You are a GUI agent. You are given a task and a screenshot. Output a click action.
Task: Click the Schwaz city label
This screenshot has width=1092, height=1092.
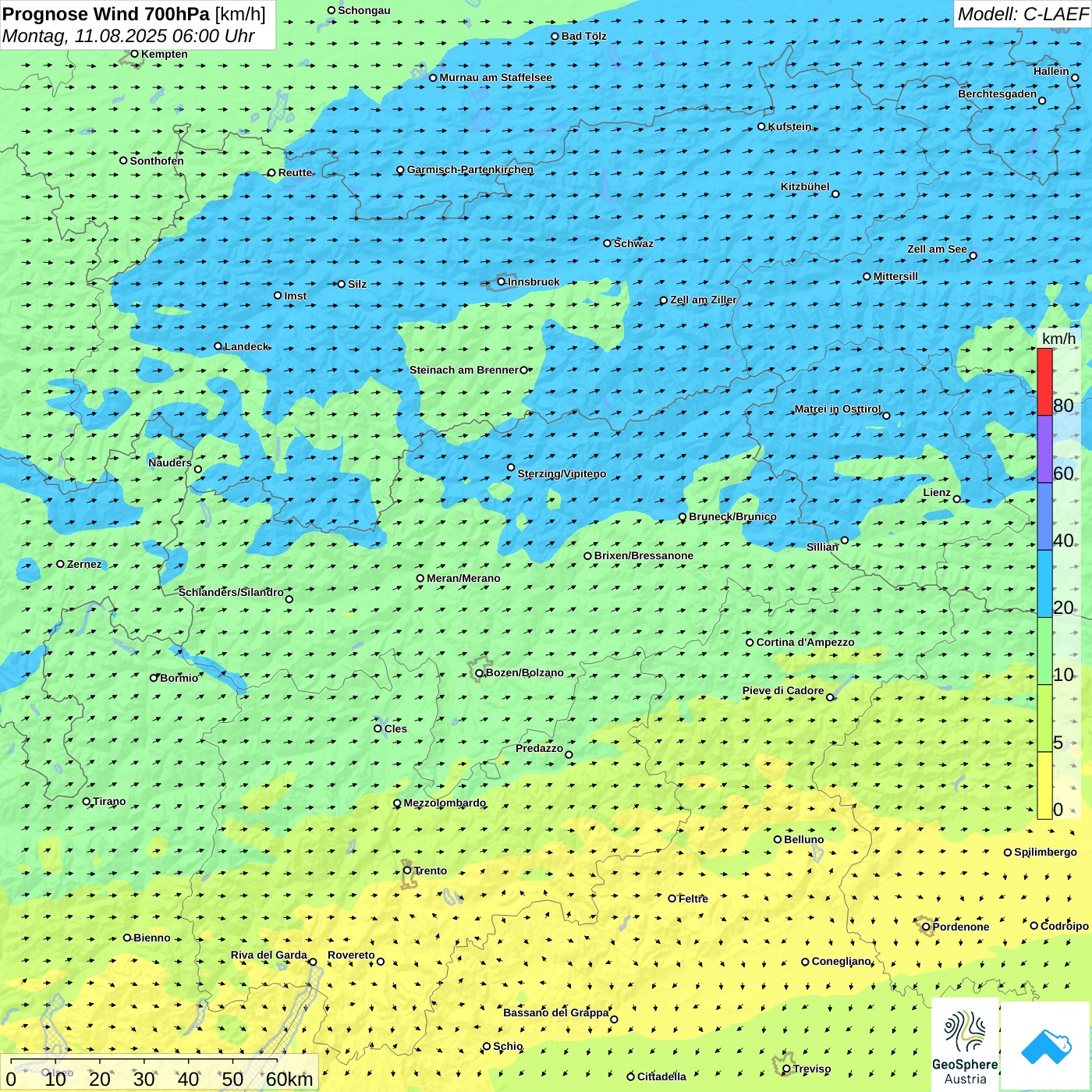[633, 243]
